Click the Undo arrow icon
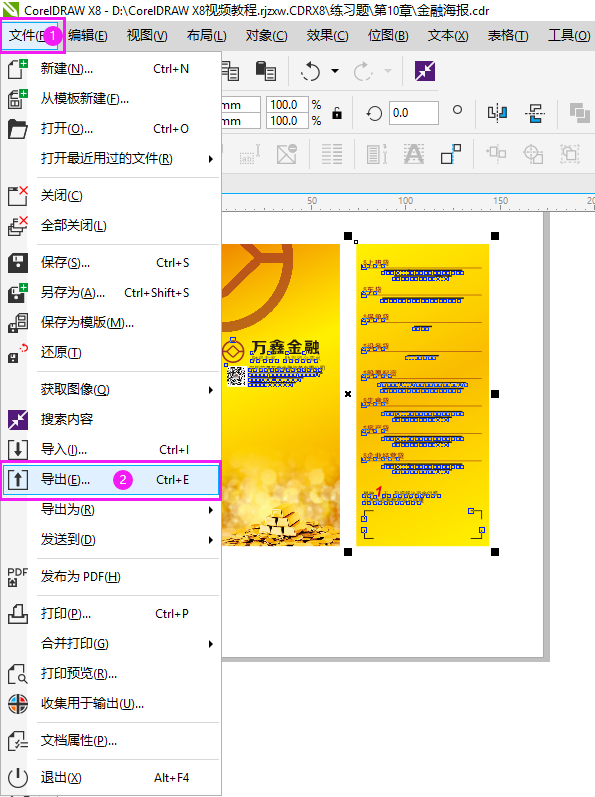This screenshot has width=595, height=797. pos(310,71)
